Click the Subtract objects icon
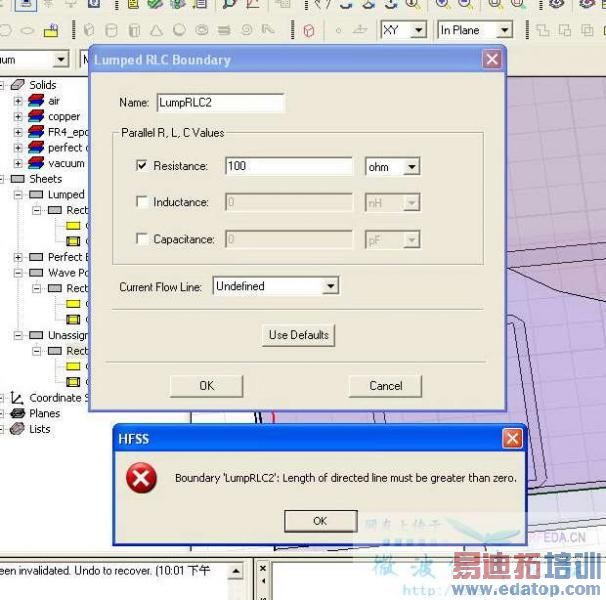 click(x=565, y=30)
